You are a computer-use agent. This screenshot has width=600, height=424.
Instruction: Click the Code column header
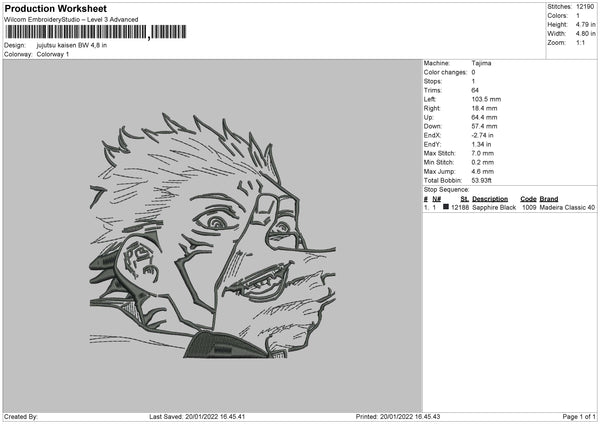click(528, 199)
